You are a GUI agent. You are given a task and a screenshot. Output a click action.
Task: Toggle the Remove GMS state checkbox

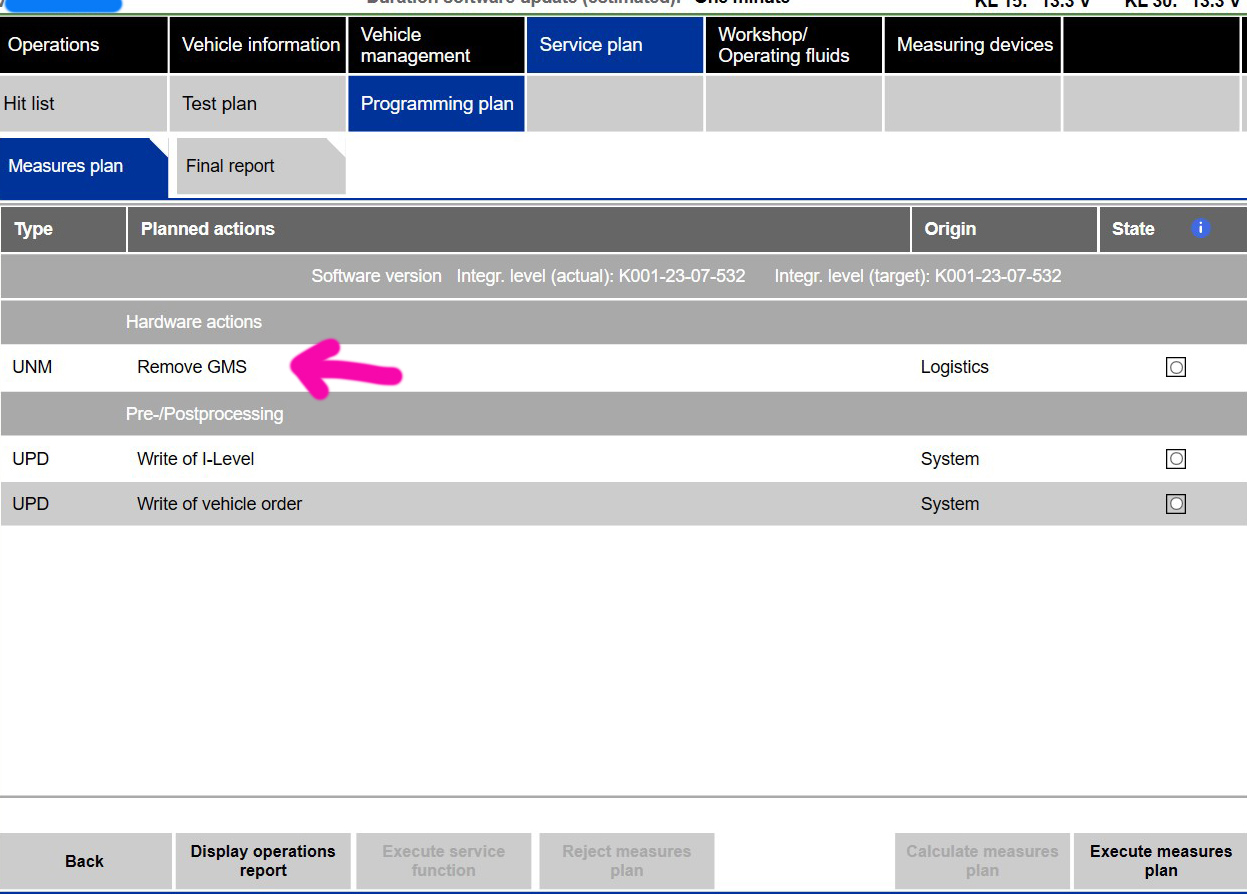pos(1176,367)
